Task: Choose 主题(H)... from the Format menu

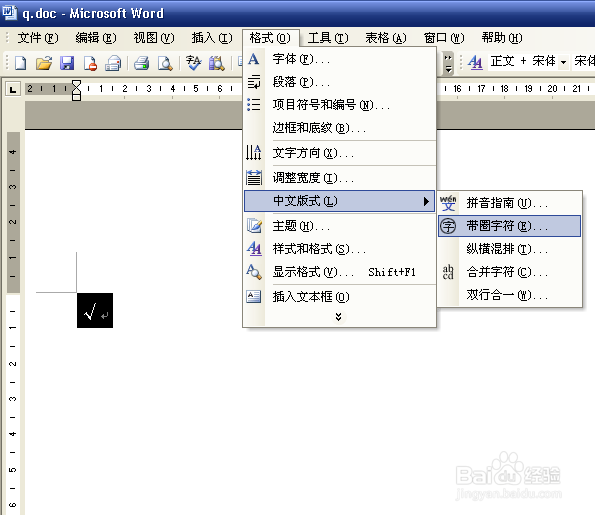Action: pyautogui.click(x=339, y=226)
